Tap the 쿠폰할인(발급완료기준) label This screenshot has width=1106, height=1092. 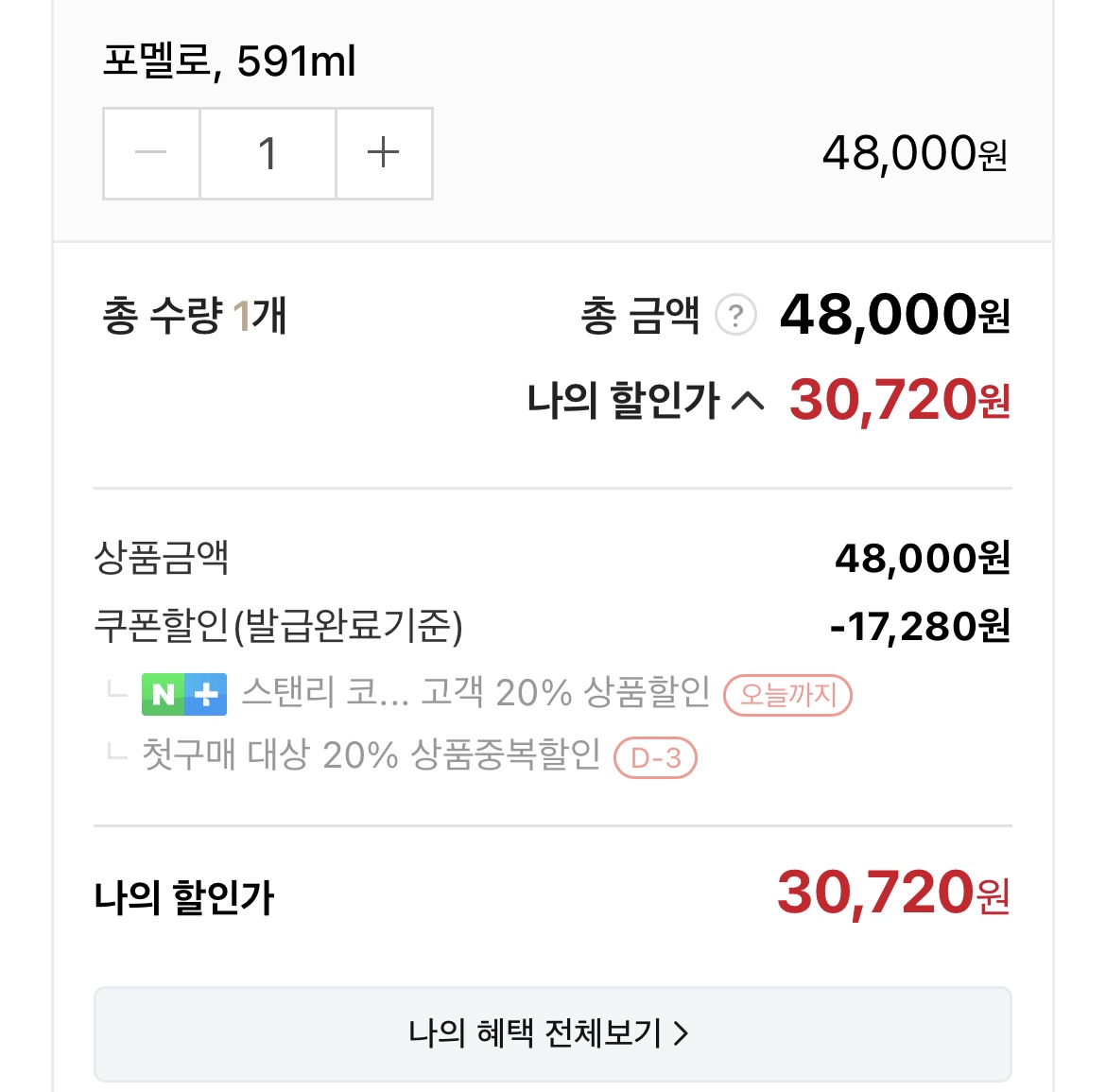[x=278, y=626]
